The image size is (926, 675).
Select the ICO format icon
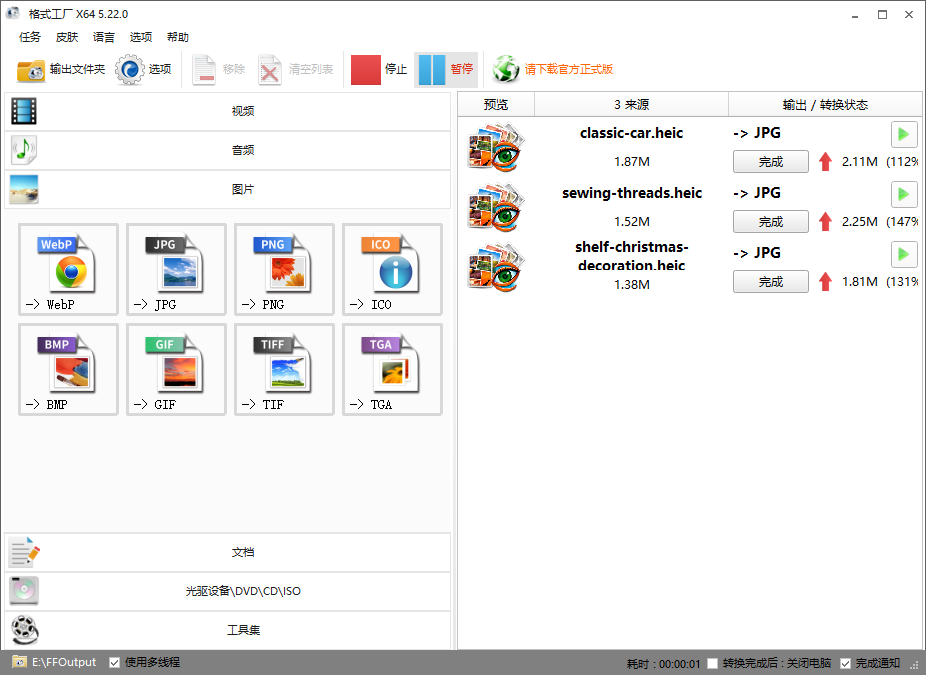pyautogui.click(x=393, y=269)
